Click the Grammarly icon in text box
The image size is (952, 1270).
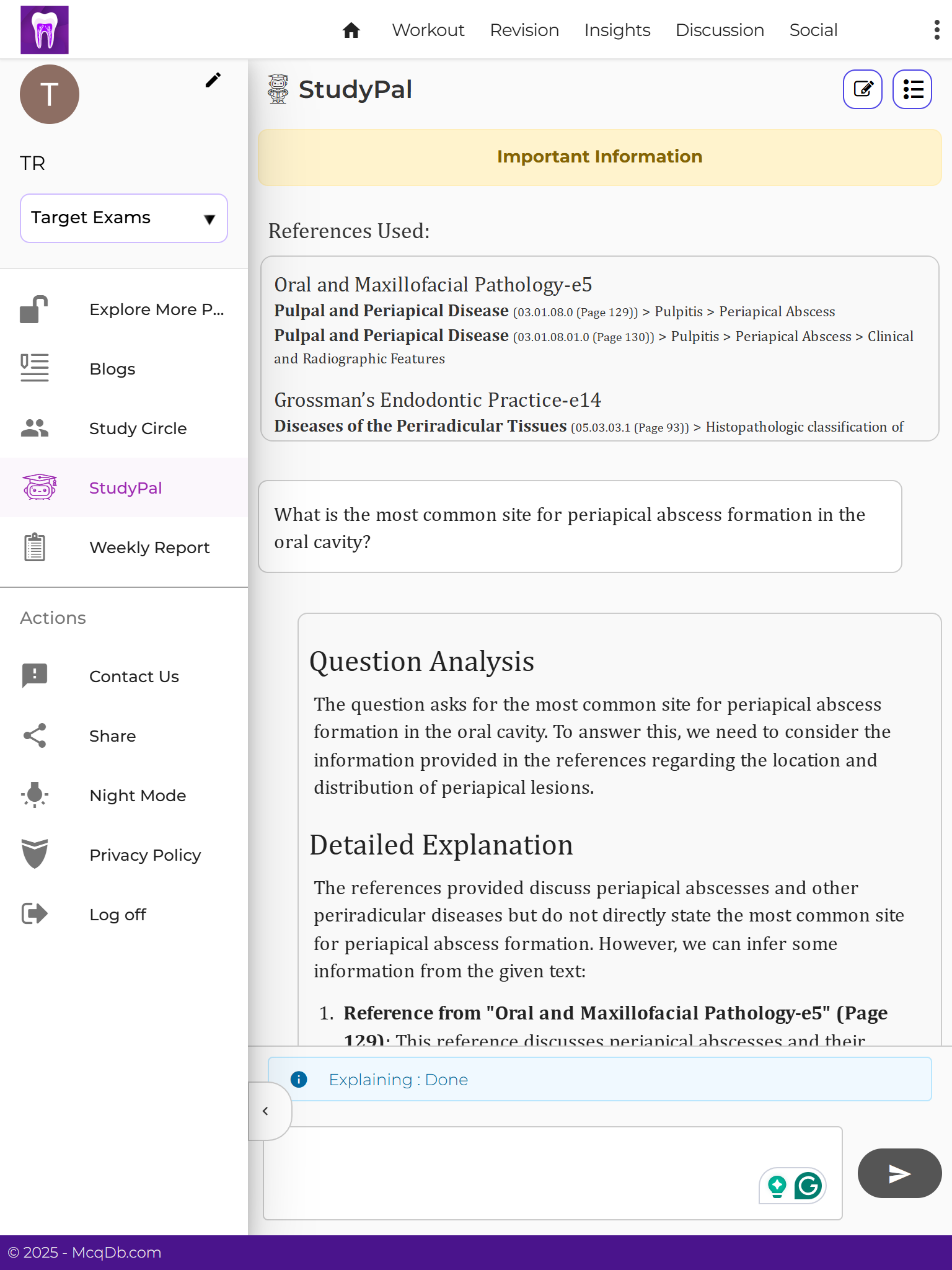point(808,1186)
